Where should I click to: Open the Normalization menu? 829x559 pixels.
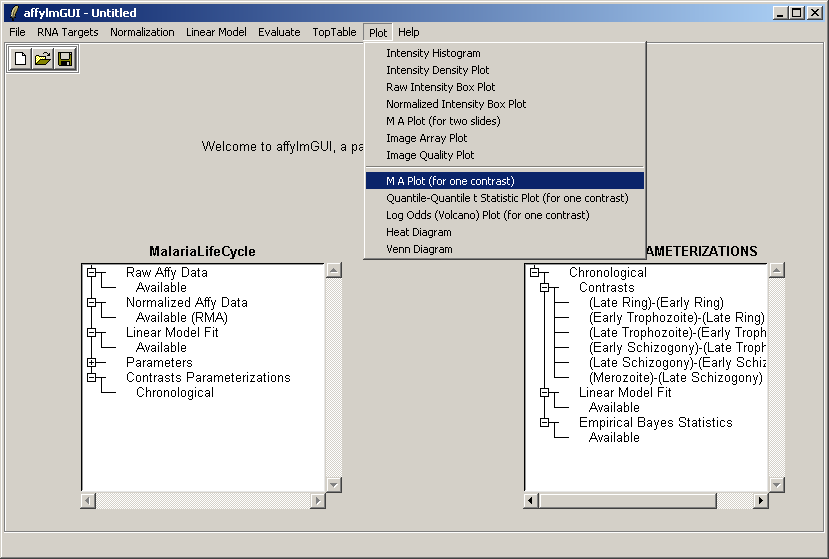[142, 32]
